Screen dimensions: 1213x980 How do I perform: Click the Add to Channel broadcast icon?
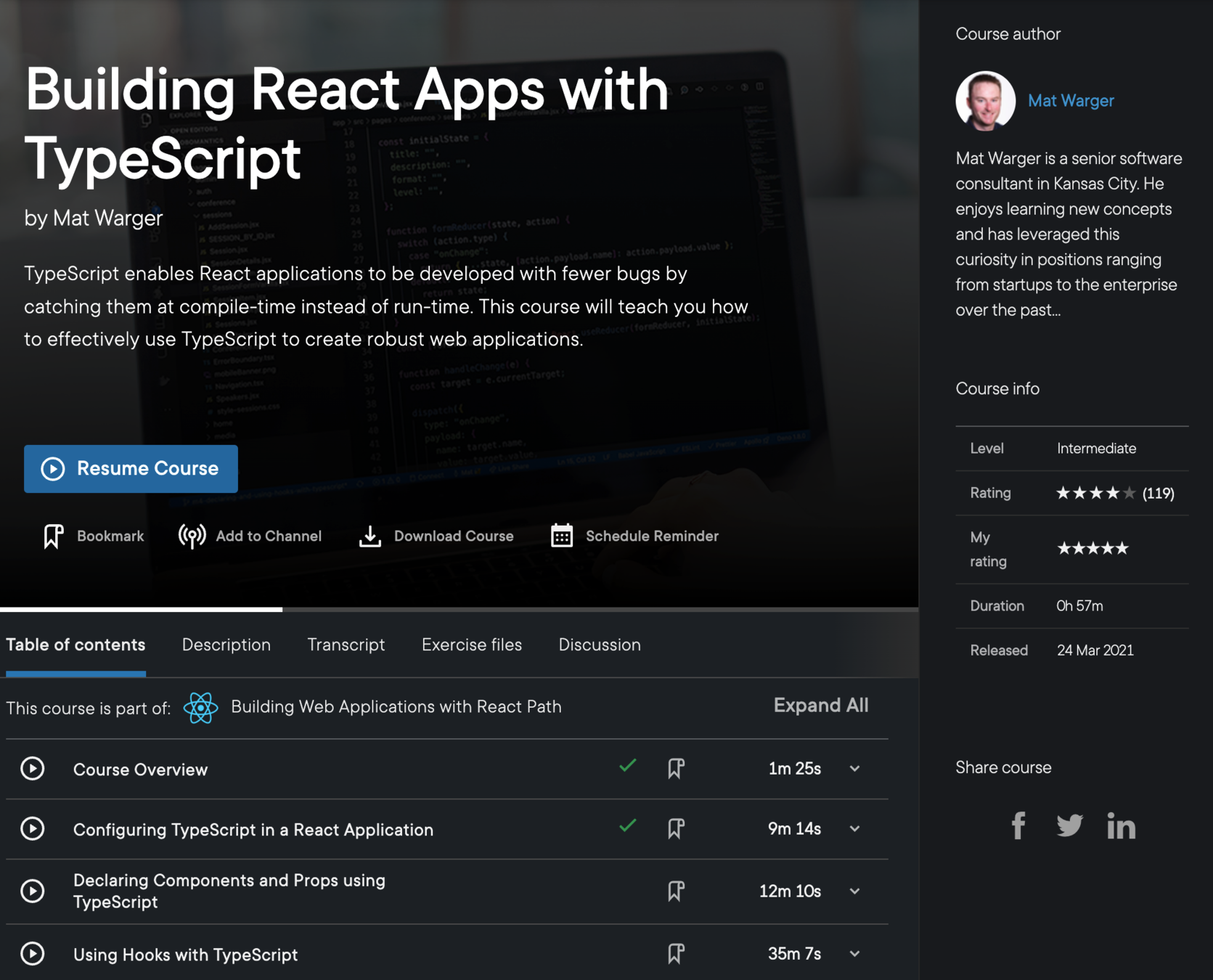192,536
